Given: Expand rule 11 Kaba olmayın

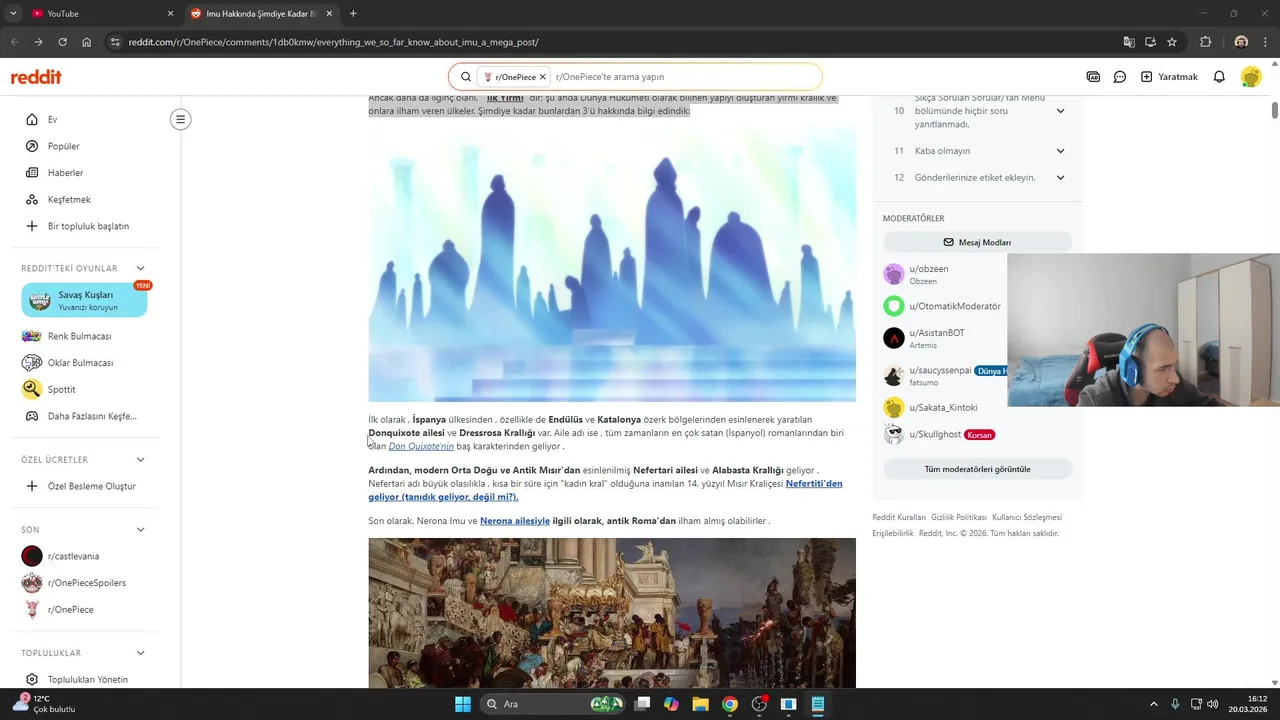Looking at the screenshot, I should tap(1060, 151).
